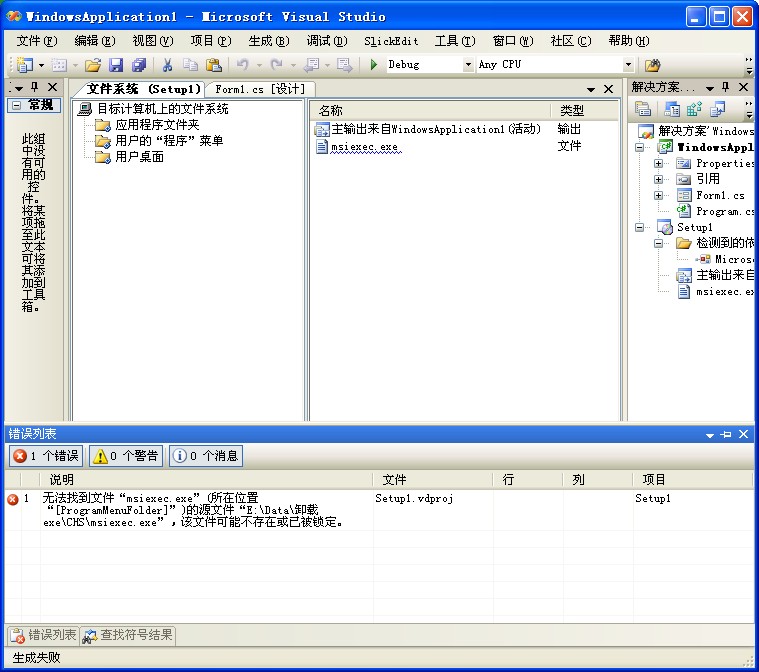Select 目标计算机上的文件系统 root node
Image resolution: width=759 pixels, height=672 pixels.
coord(163,109)
